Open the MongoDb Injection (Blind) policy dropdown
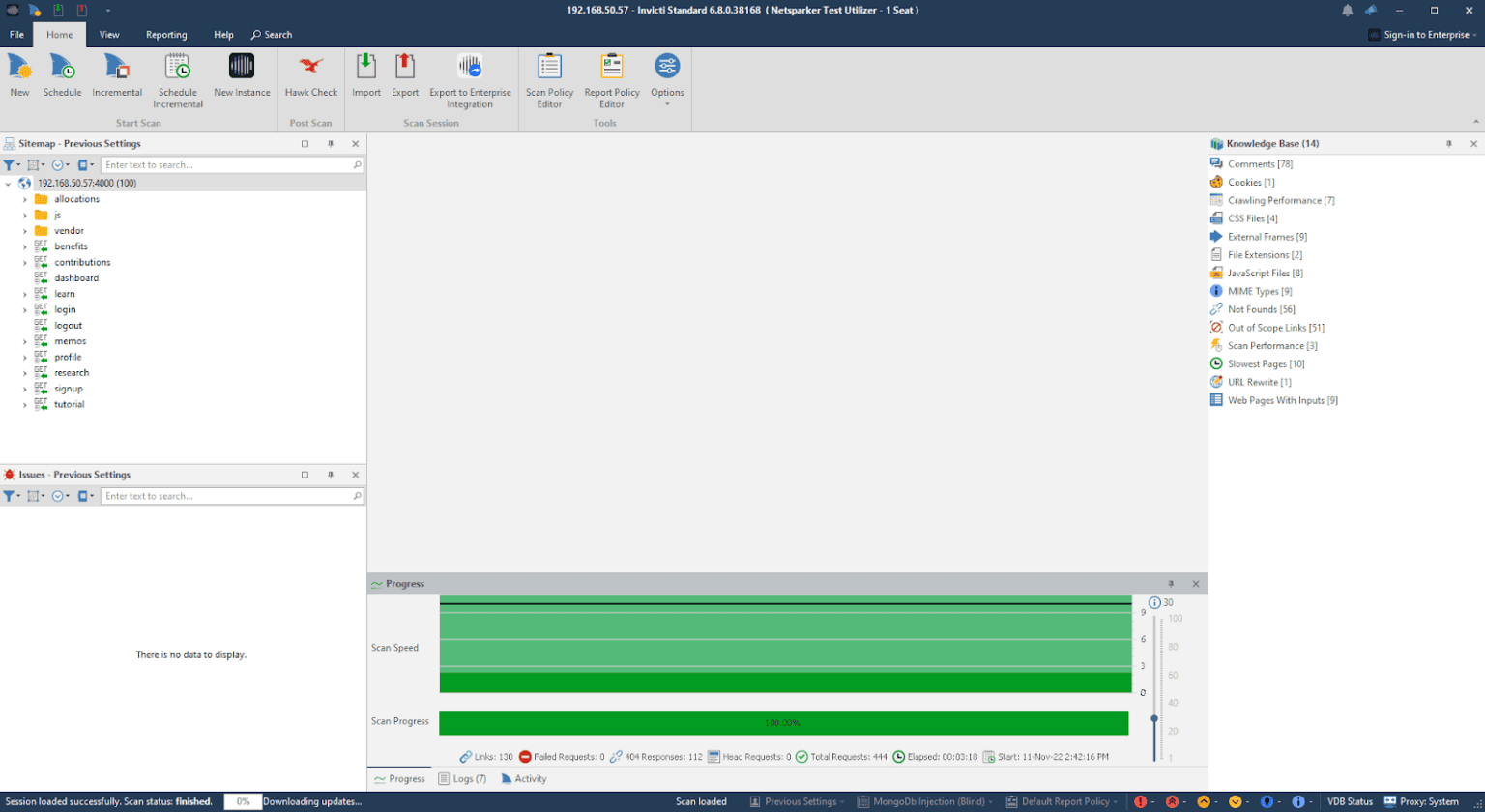Image resolution: width=1485 pixels, height=812 pixels. click(x=988, y=801)
